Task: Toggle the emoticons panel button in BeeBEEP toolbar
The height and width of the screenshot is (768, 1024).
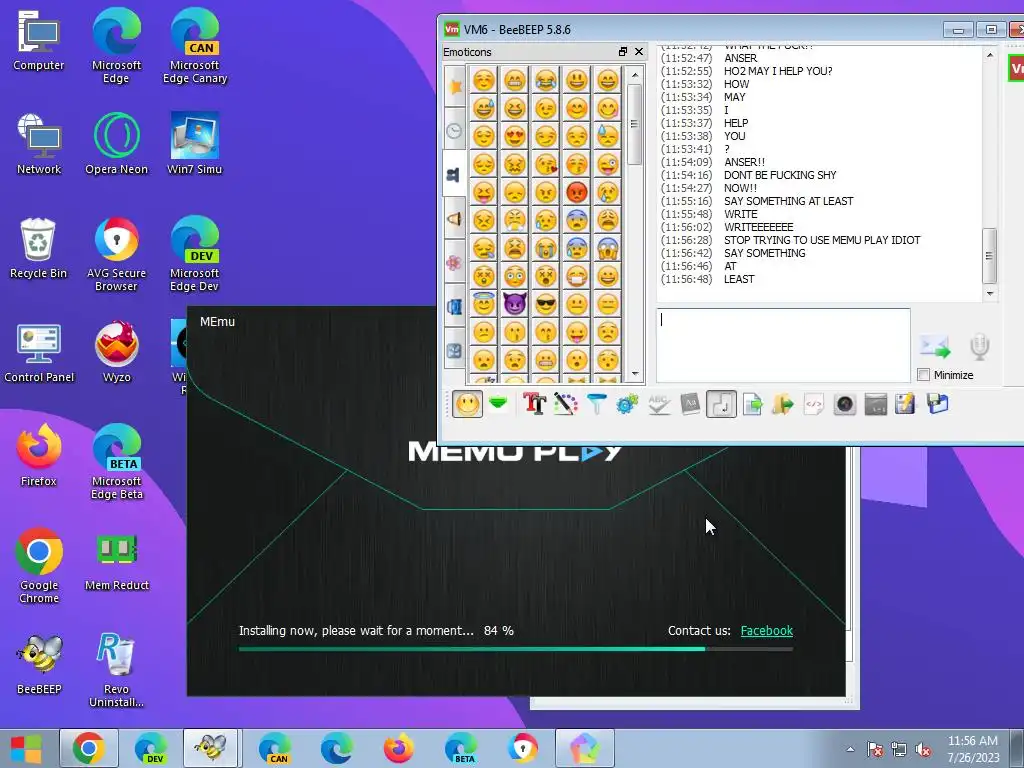Action: pyautogui.click(x=467, y=404)
